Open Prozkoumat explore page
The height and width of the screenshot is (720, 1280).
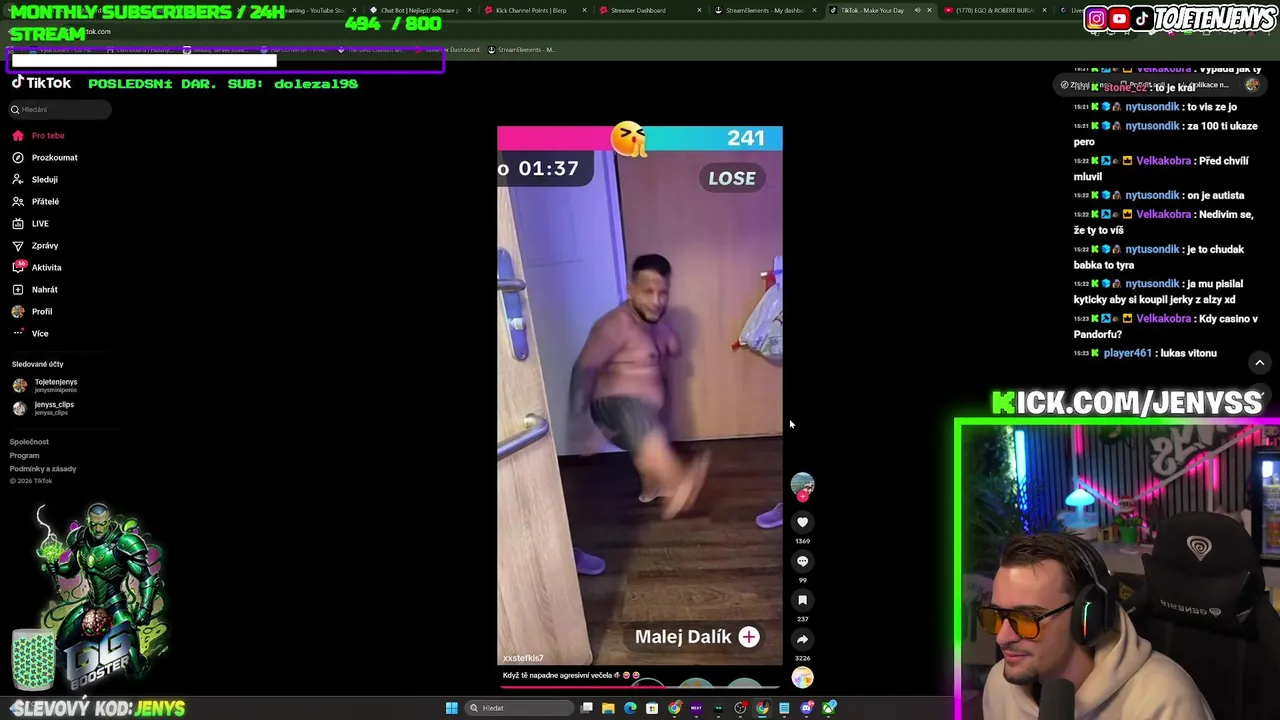tap(44, 157)
